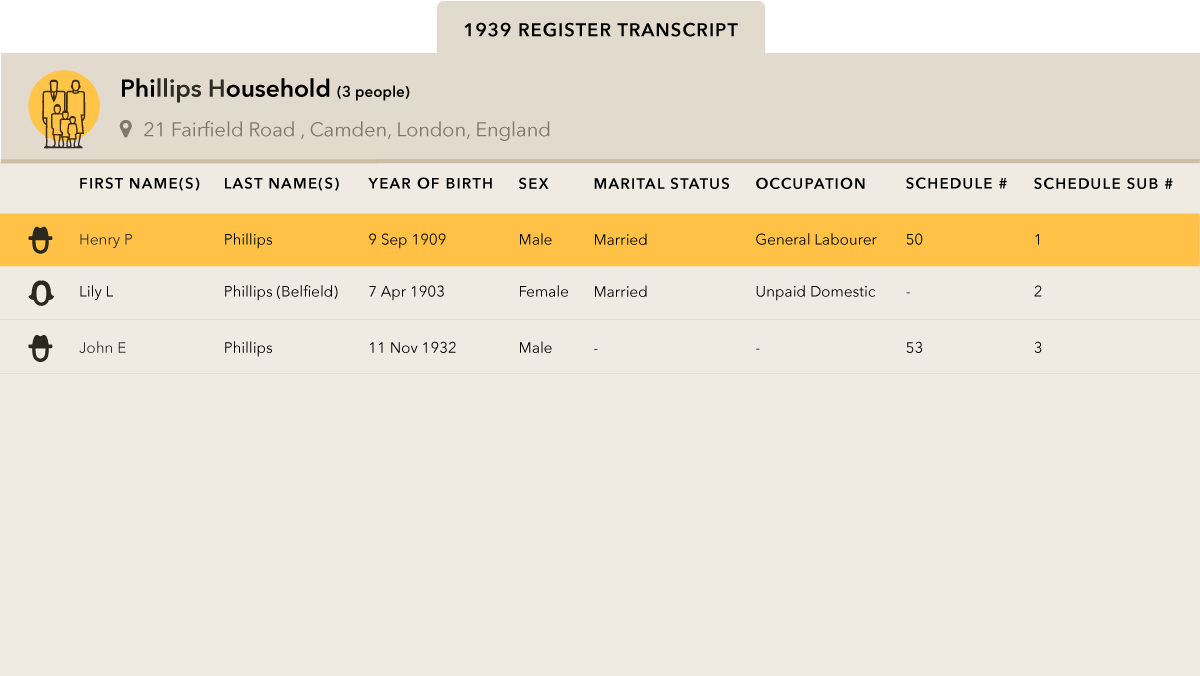Open John E first name entry
Viewport: 1200px width, 676px height.
102,348
